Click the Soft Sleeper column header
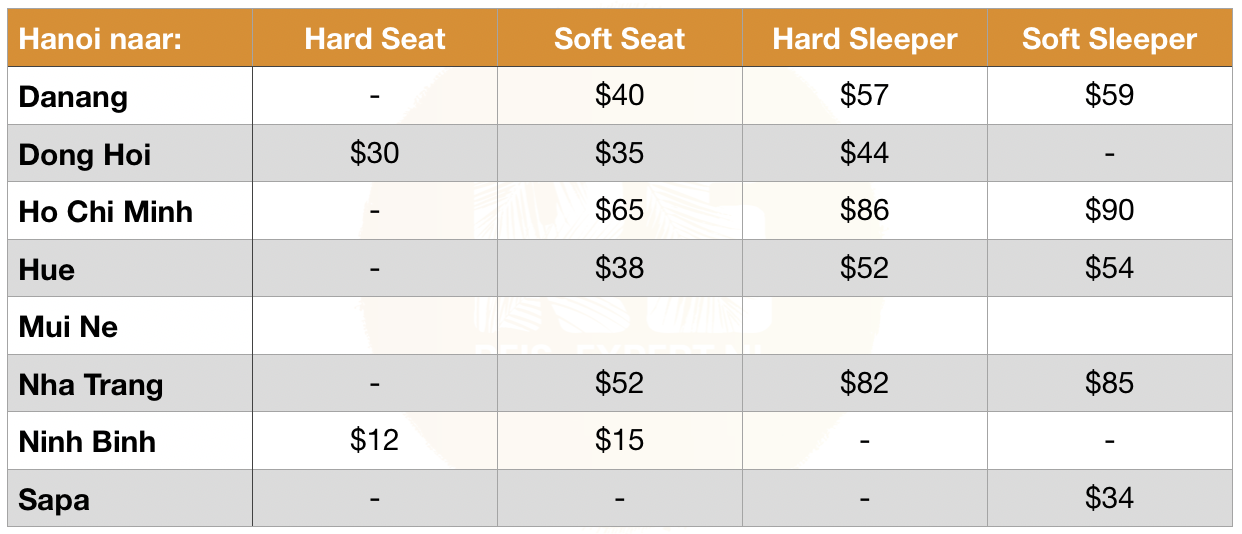This screenshot has height=534, width=1242. (1110, 39)
